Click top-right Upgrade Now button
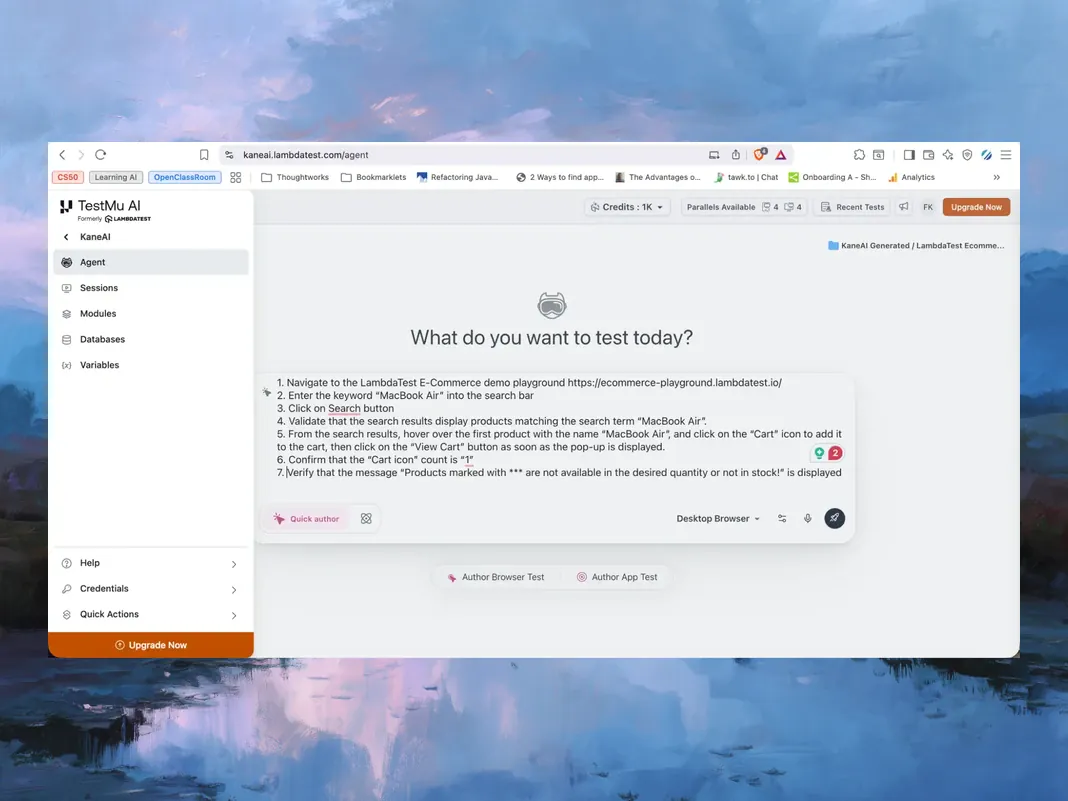This screenshot has height=801, width=1068. click(x=976, y=207)
